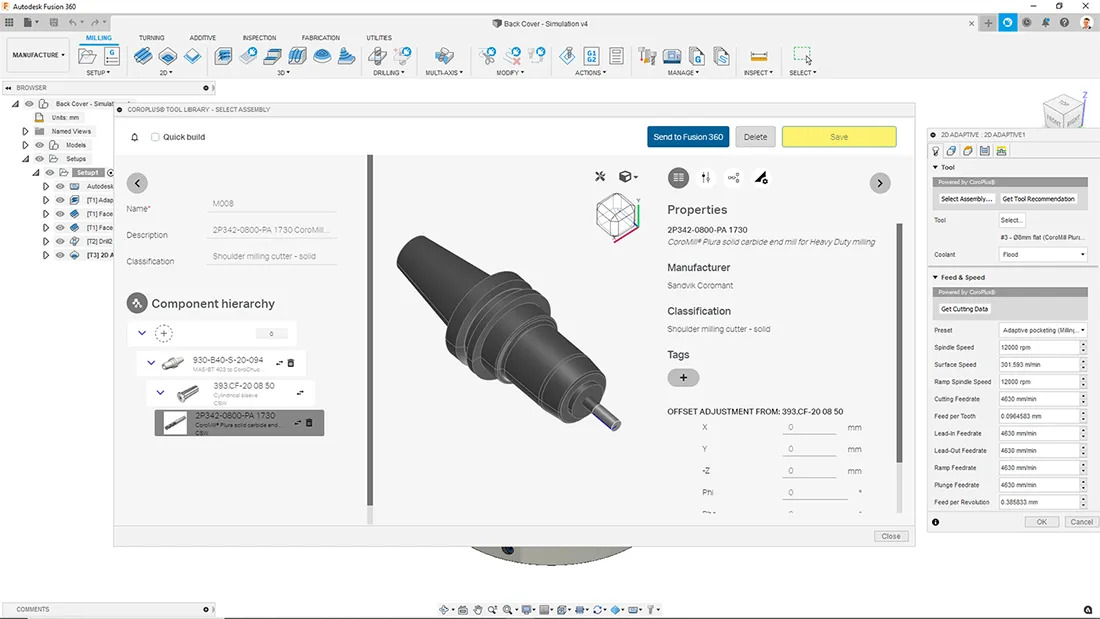
Task: Collapse the Feed & Speed section
Action: 935,277
